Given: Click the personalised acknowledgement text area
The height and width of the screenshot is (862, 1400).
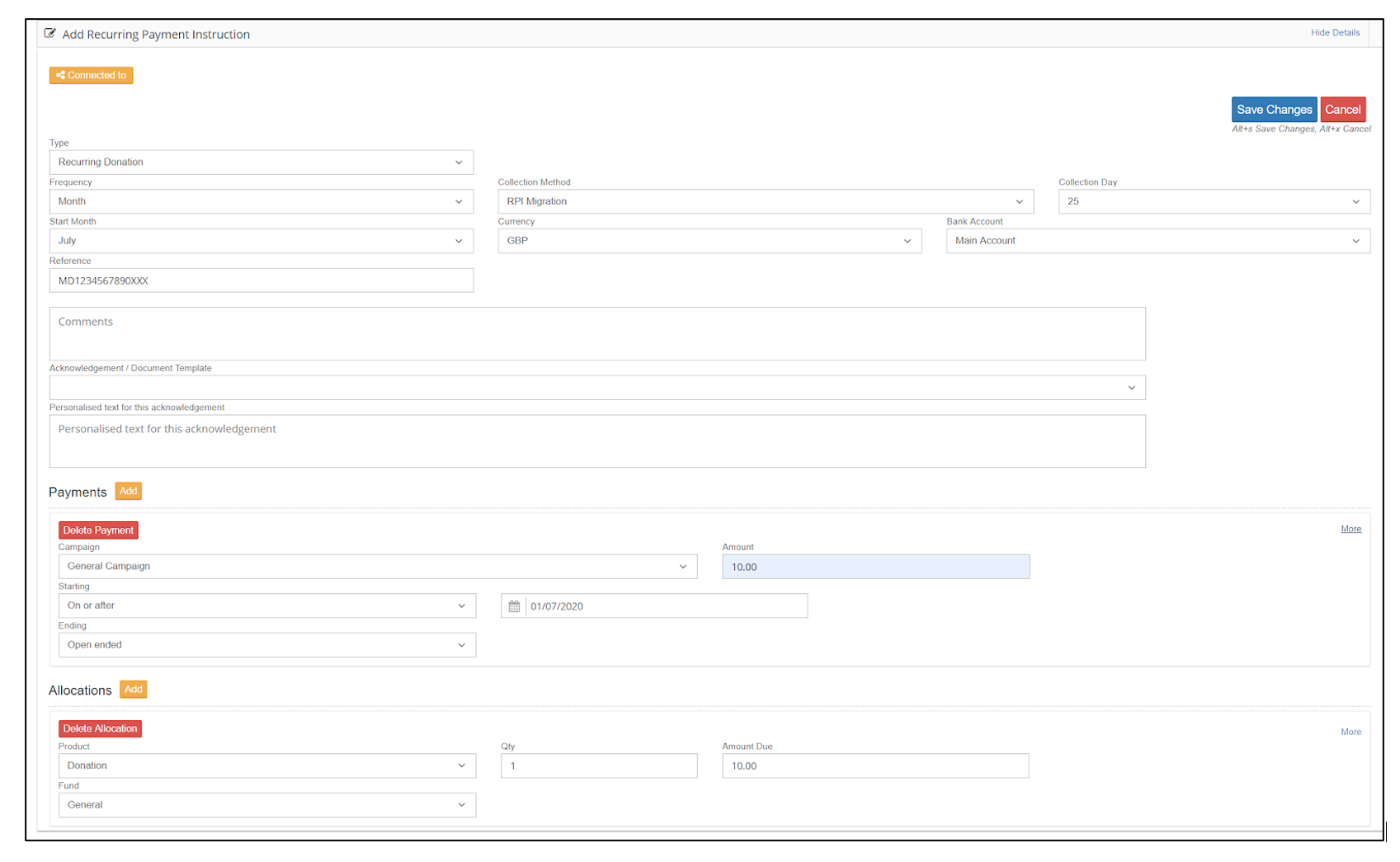Looking at the screenshot, I should tap(597, 441).
